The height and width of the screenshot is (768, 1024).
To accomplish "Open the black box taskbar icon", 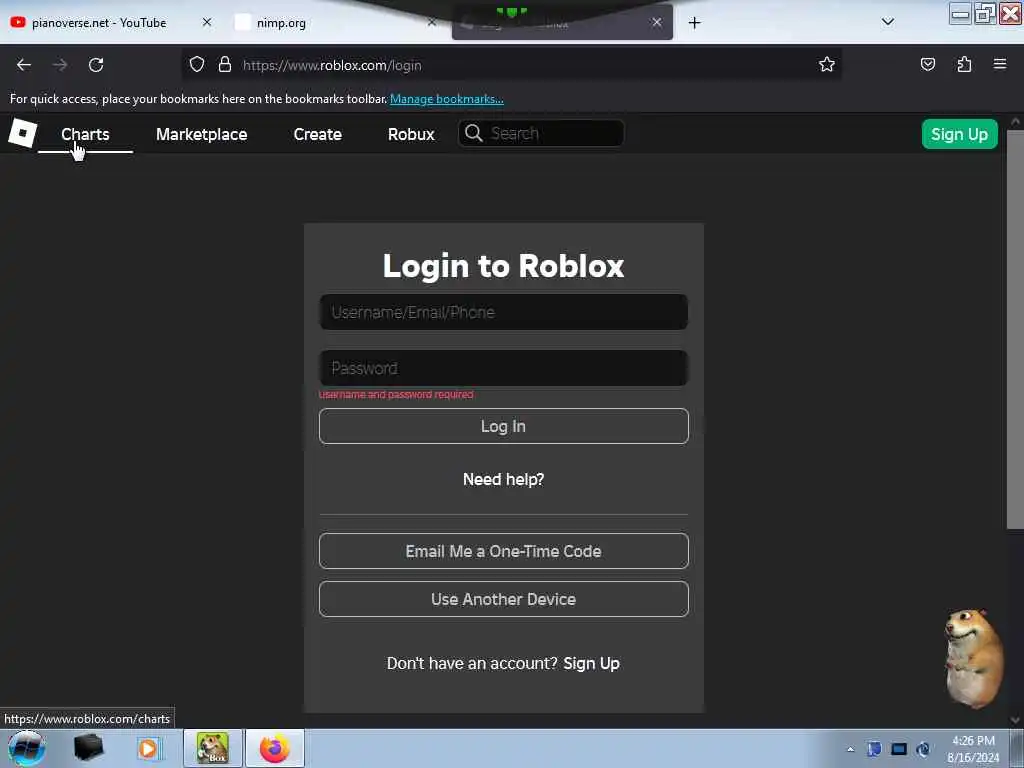I will (x=88, y=748).
